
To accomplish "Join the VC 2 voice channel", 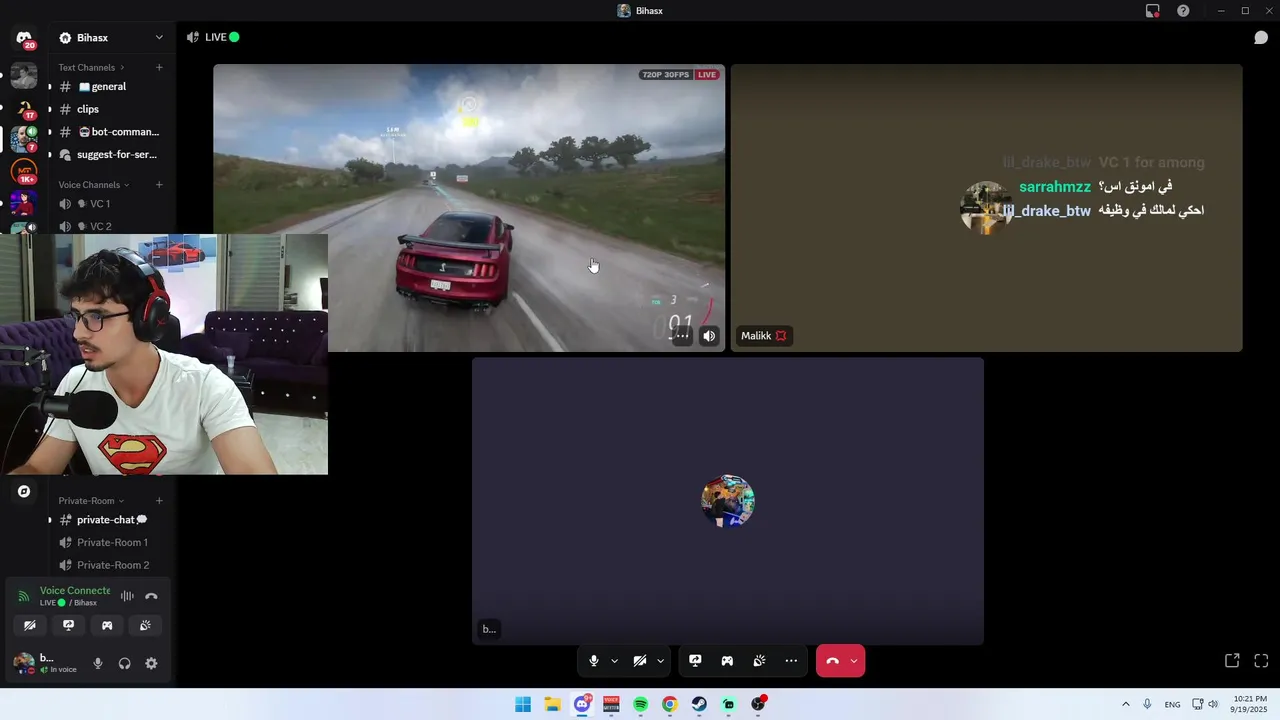I will (x=110, y=226).
